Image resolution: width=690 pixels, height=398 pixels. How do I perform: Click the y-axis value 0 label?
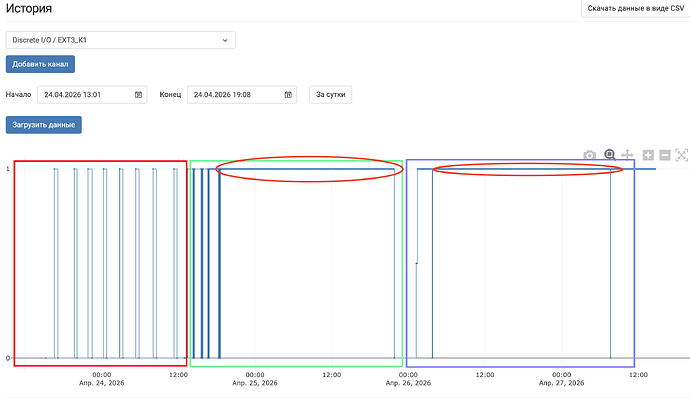7,358
